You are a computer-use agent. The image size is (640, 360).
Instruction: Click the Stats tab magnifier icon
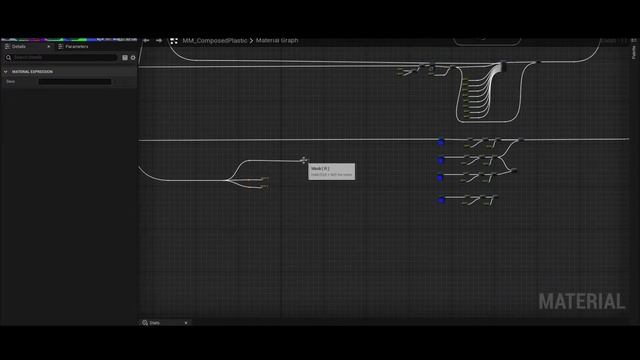click(145, 323)
